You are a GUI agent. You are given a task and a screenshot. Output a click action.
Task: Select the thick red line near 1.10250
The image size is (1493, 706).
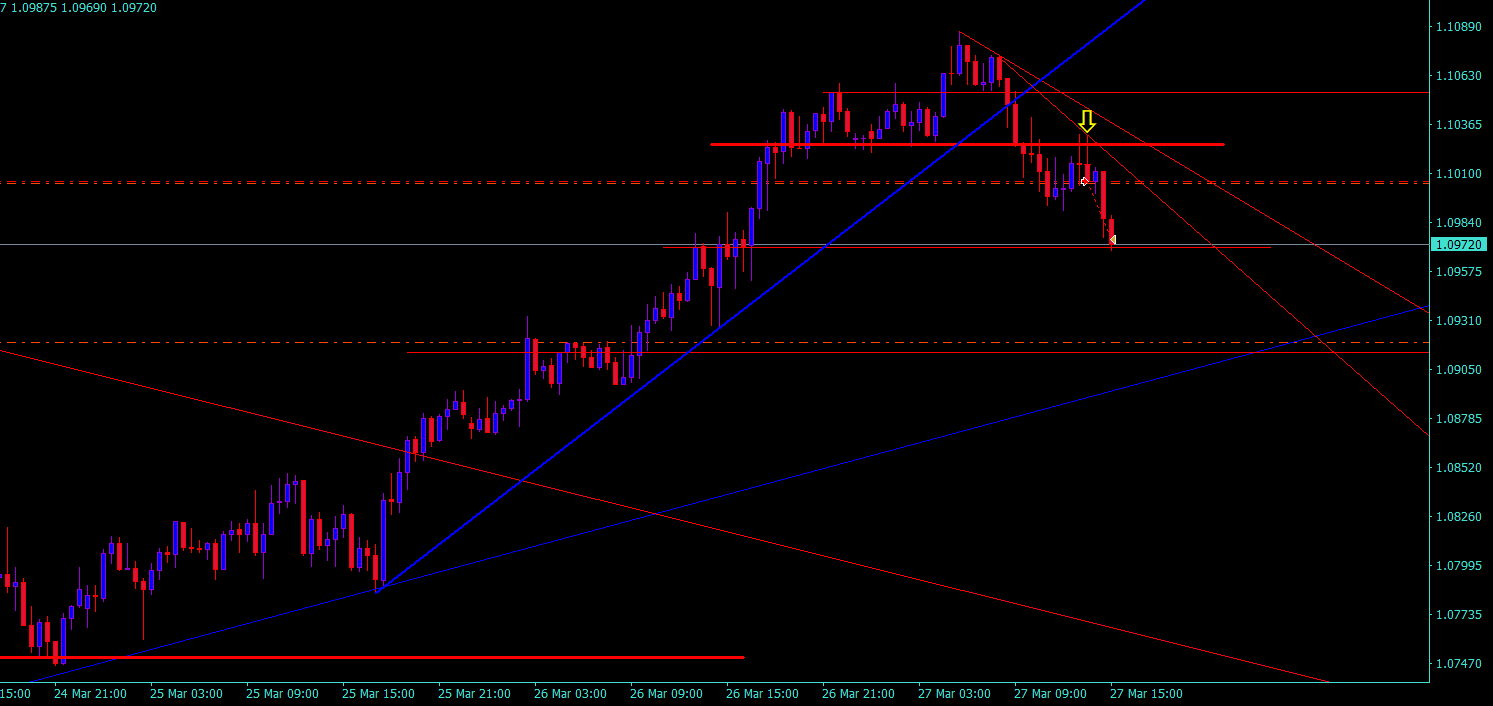point(967,144)
